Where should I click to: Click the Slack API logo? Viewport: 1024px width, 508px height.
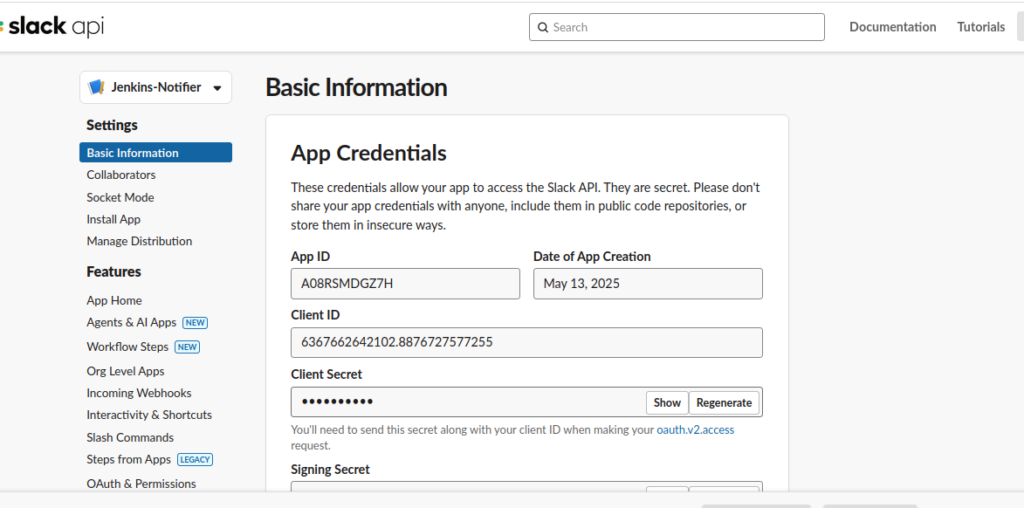point(52,27)
